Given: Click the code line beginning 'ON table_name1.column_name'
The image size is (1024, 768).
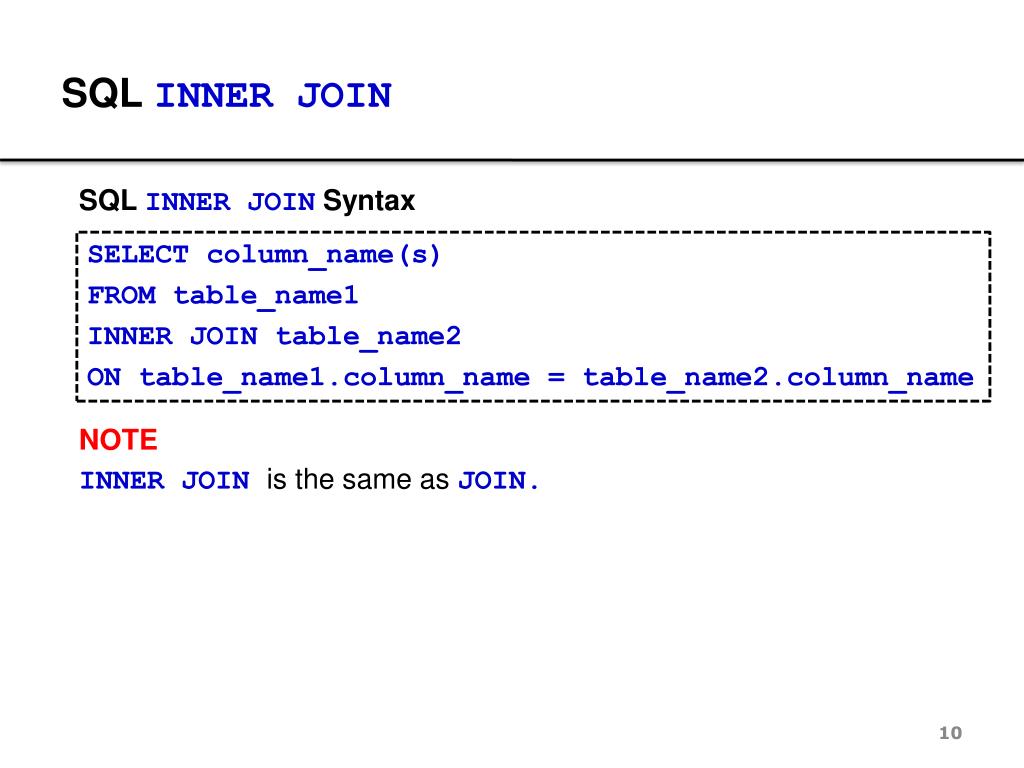Looking at the screenshot, I should tap(530, 377).
